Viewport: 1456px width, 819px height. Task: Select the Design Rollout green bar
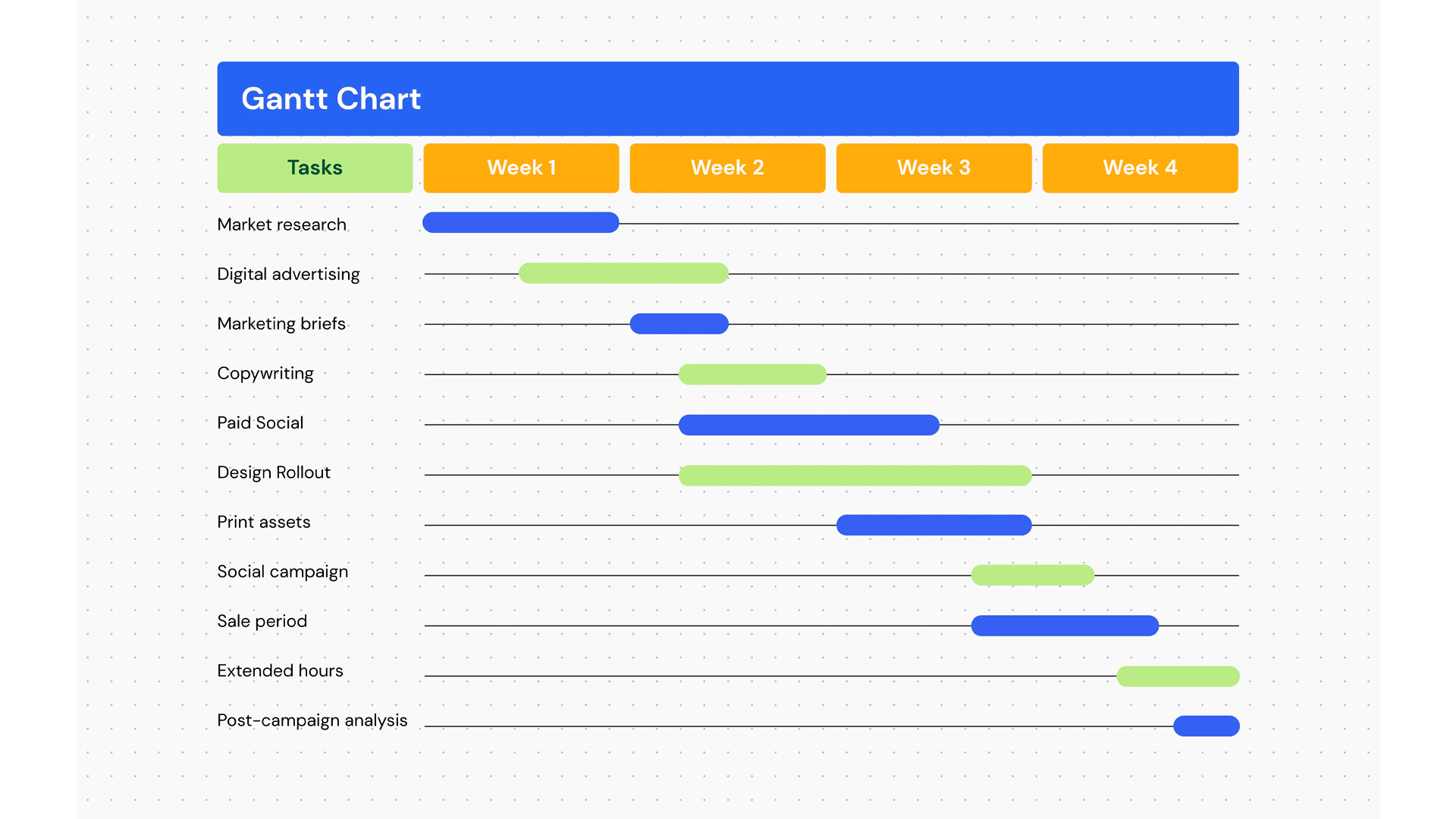855,475
